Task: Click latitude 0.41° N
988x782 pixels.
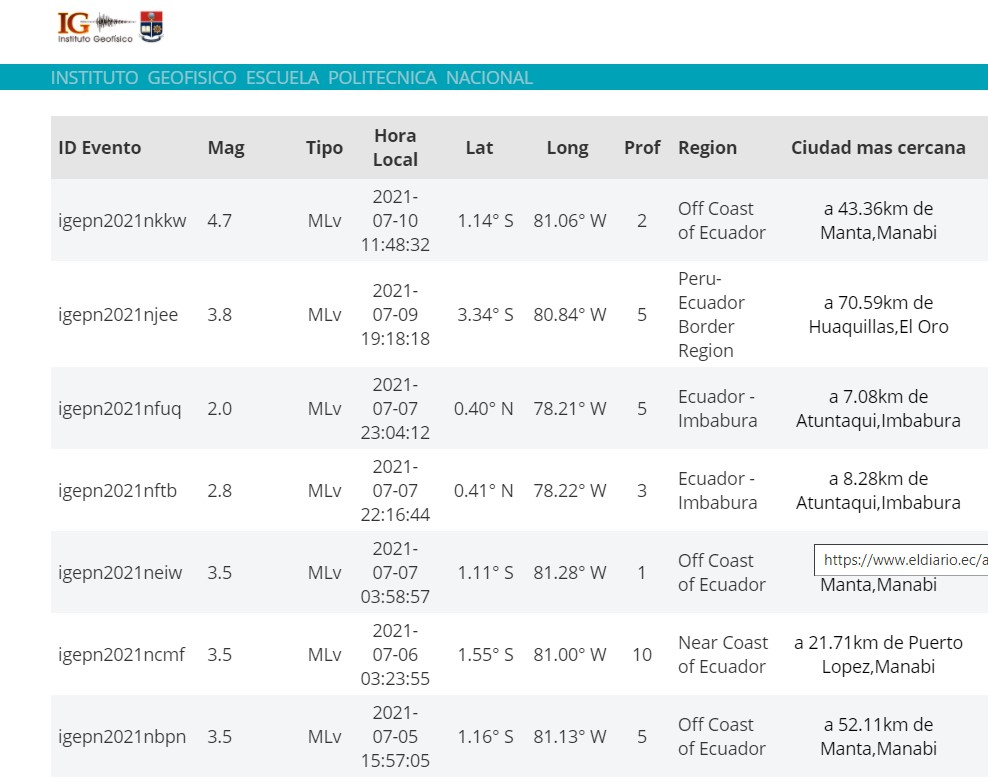Action: (483, 490)
